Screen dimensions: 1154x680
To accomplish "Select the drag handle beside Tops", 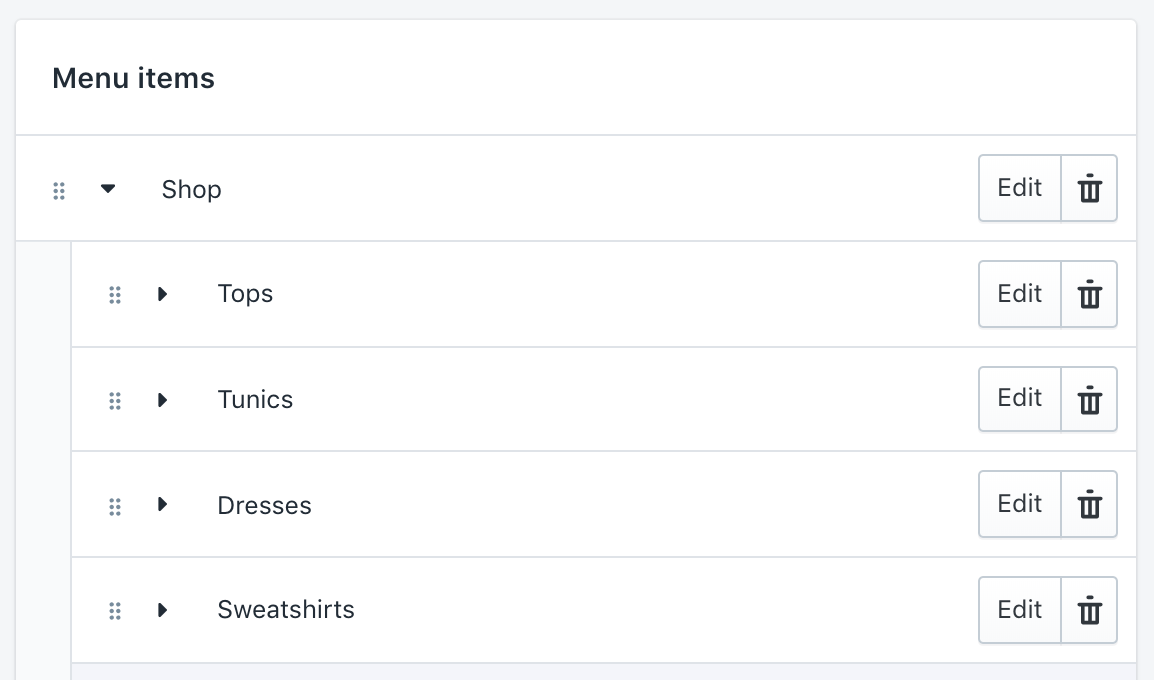I will [114, 294].
